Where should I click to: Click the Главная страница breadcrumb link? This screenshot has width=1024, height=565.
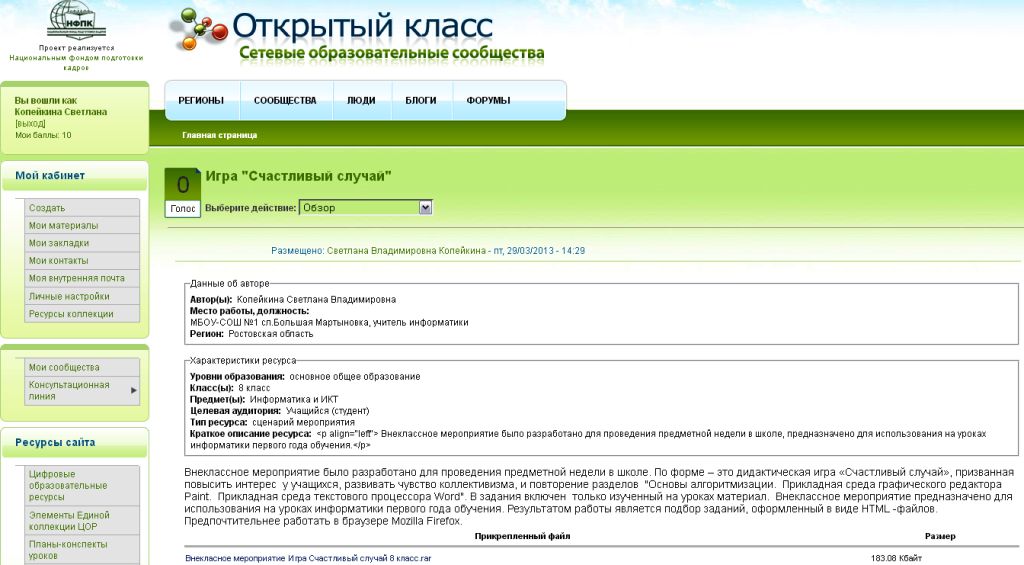(219, 135)
